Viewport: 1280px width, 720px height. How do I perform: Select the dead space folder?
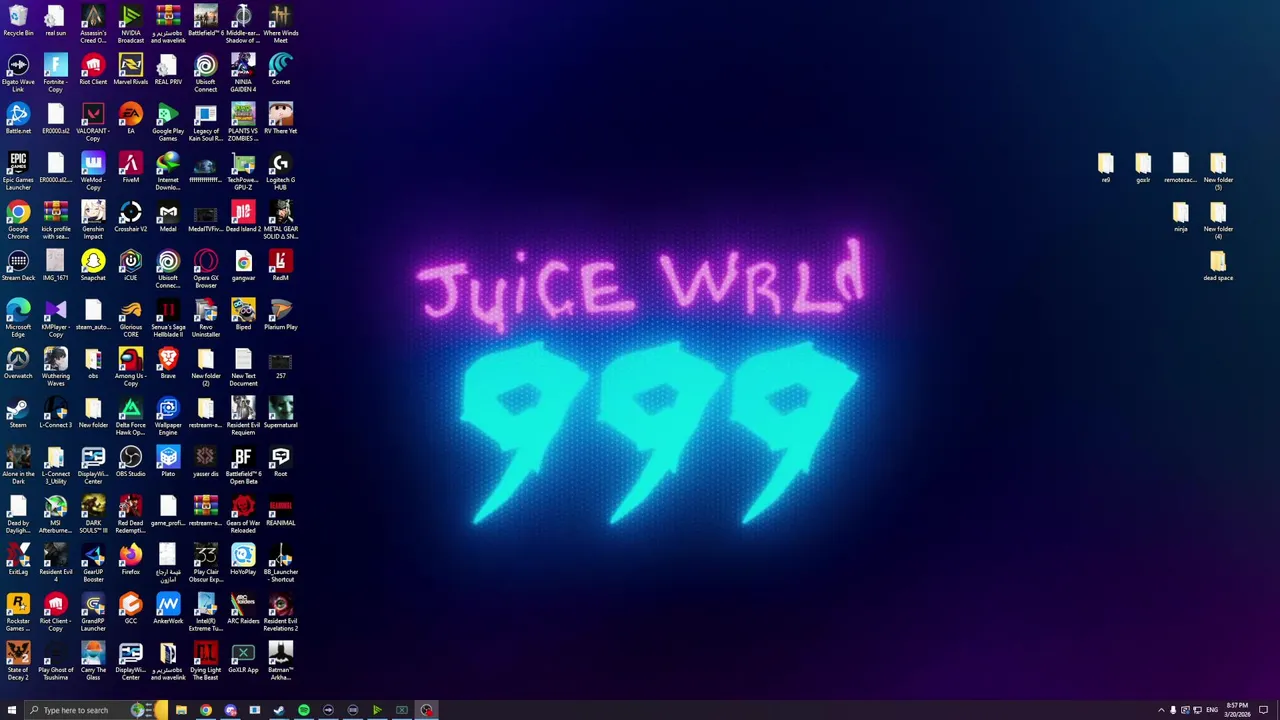pyautogui.click(x=1218, y=266)
